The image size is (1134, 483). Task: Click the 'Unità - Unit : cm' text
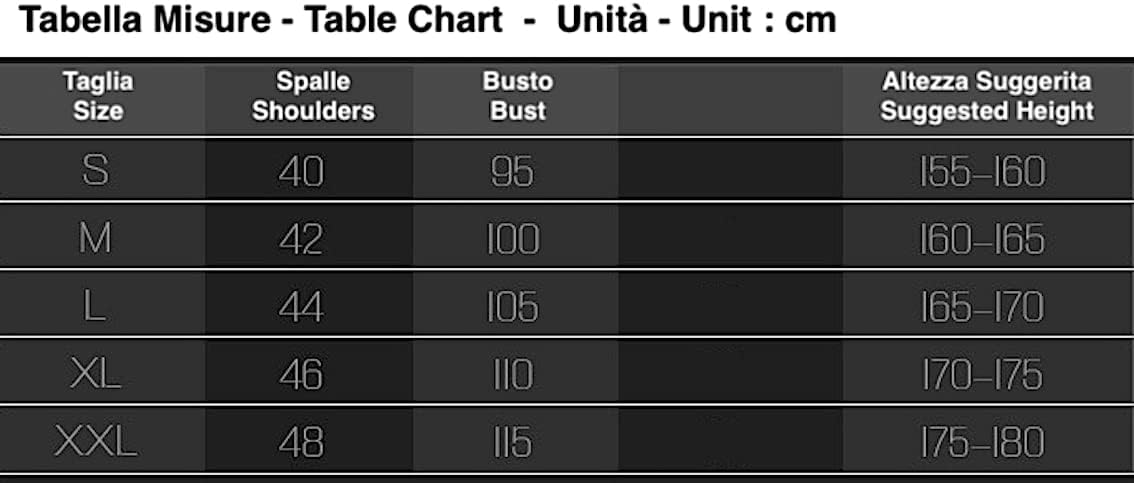696,22
